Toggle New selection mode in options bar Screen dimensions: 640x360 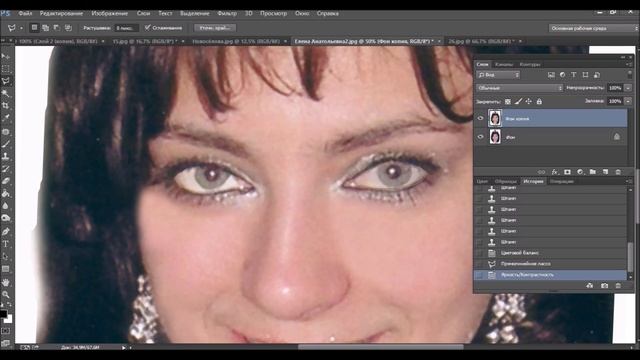pos(34,28)
